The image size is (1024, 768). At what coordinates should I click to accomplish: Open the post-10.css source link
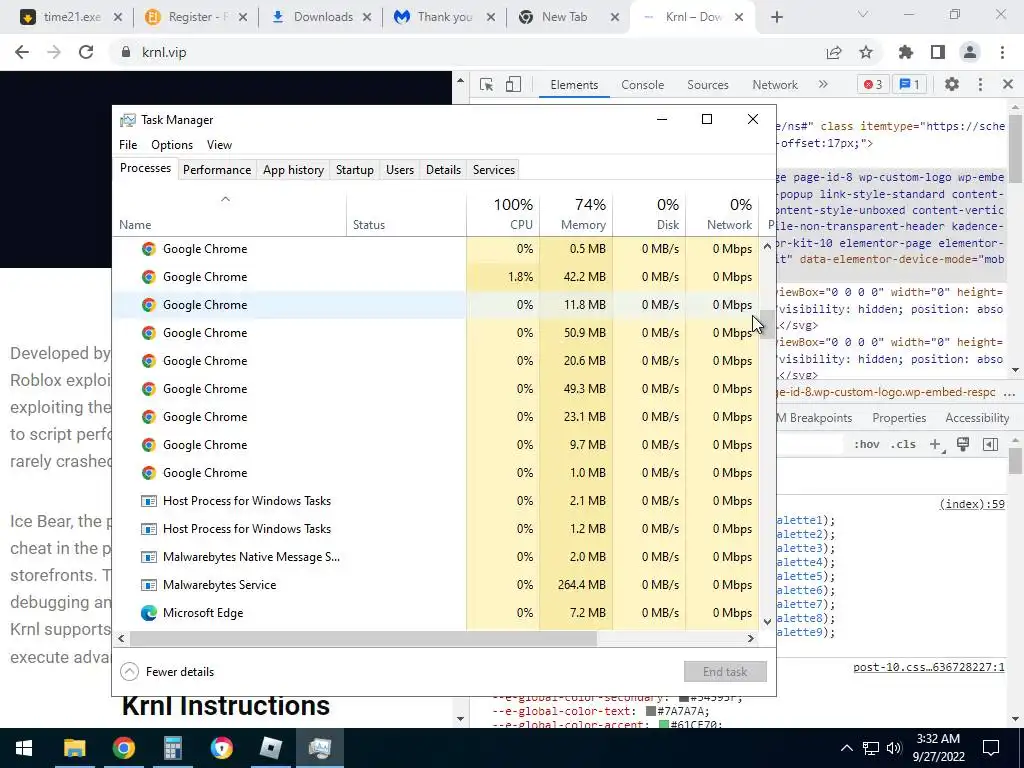(929, 667)
